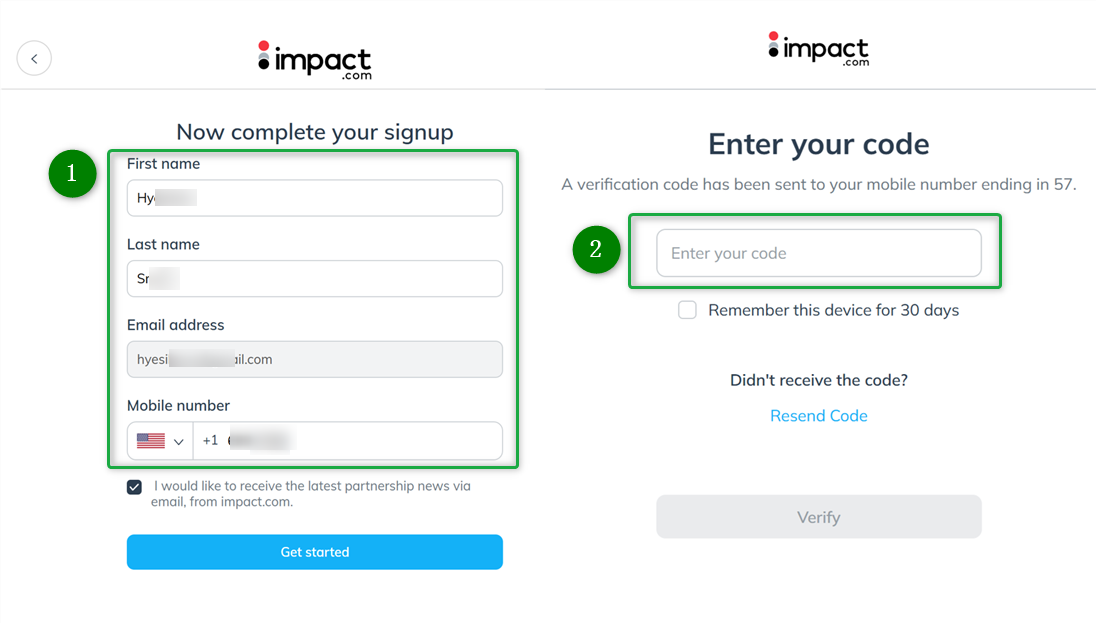
Task: Enable Remember this device for 30 days
Action: [x=687, y=310]
